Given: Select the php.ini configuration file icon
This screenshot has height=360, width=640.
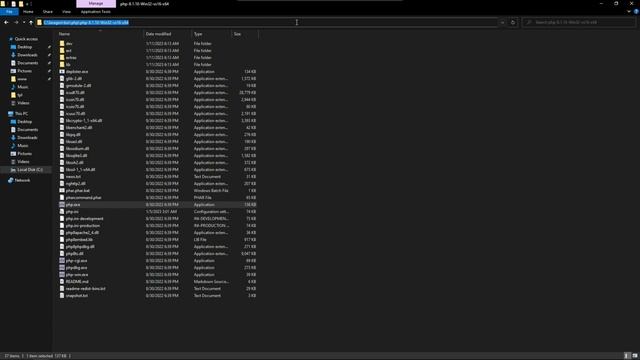Looking at the screenshot, I should click(x=62, y=211).
